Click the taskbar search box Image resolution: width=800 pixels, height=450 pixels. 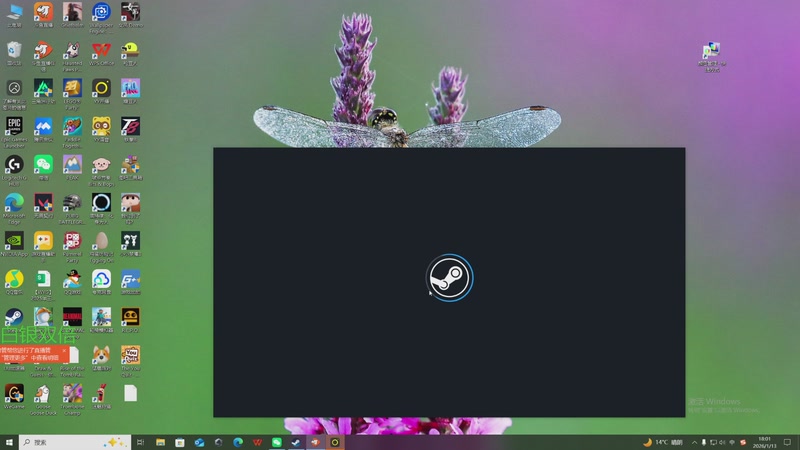click(75, 442)
